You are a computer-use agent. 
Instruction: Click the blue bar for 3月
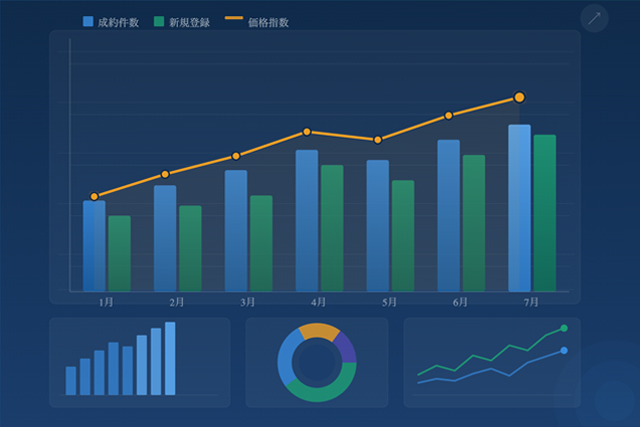236,231
